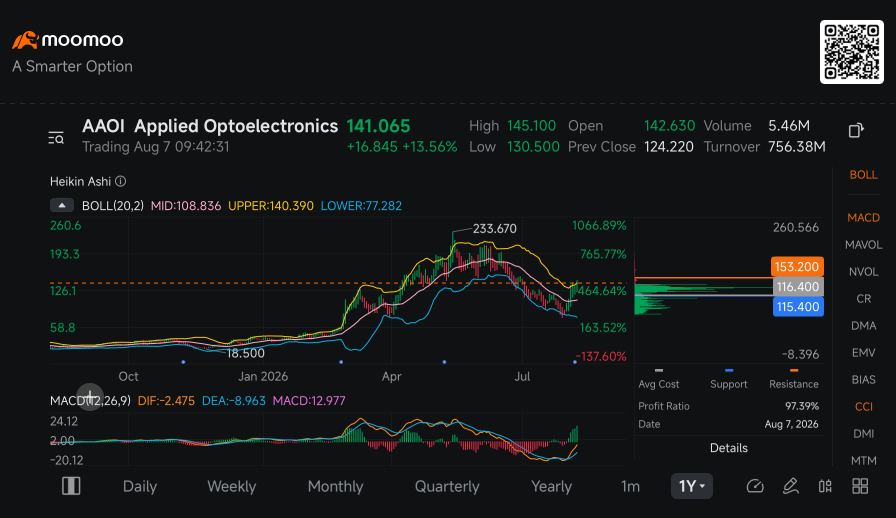Image resolution: width=896 pixels, height=518 pixels.
Task: Click the Profit Ratio 97.39% value
Action: [802, 406]
